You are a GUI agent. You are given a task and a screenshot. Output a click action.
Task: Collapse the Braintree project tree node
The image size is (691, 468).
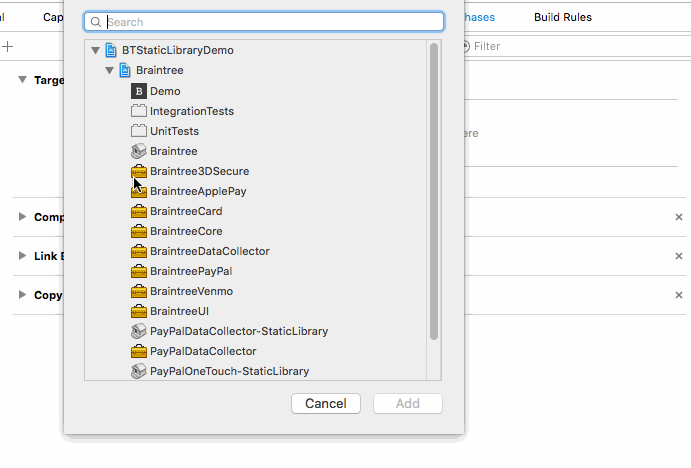pos(109,71)
